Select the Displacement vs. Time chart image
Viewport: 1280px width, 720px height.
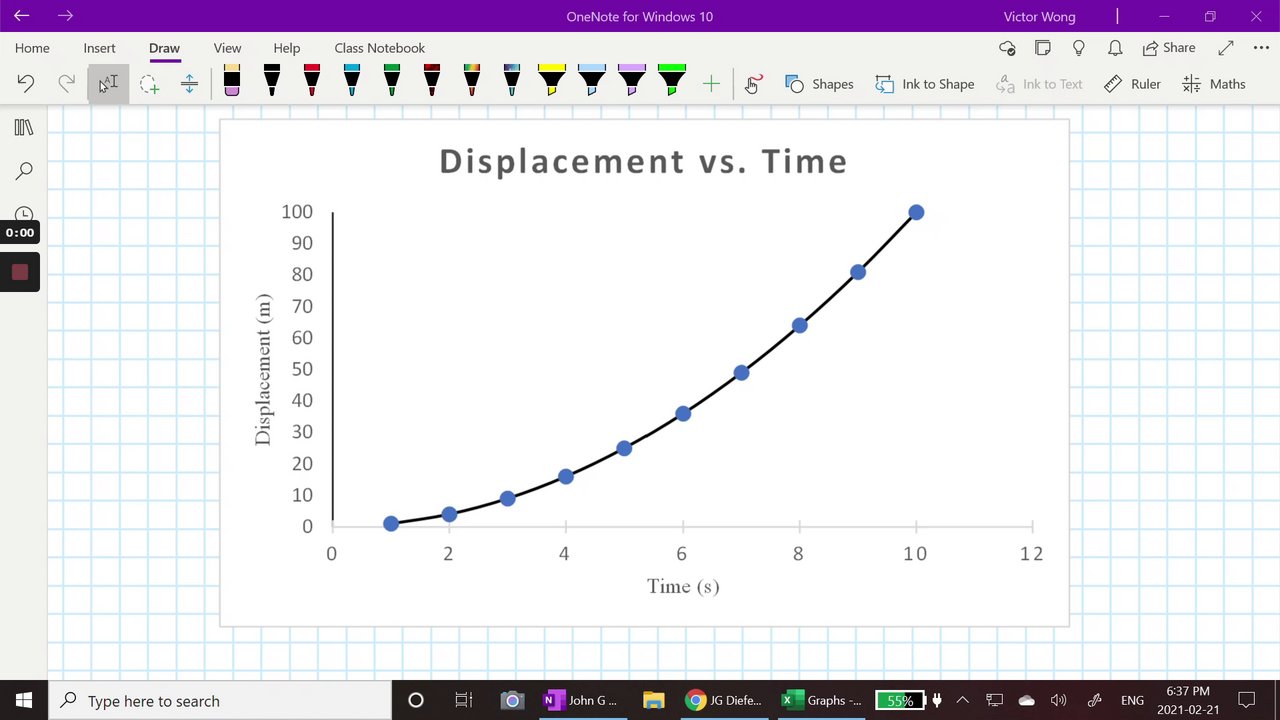click(x=644, y=373)
